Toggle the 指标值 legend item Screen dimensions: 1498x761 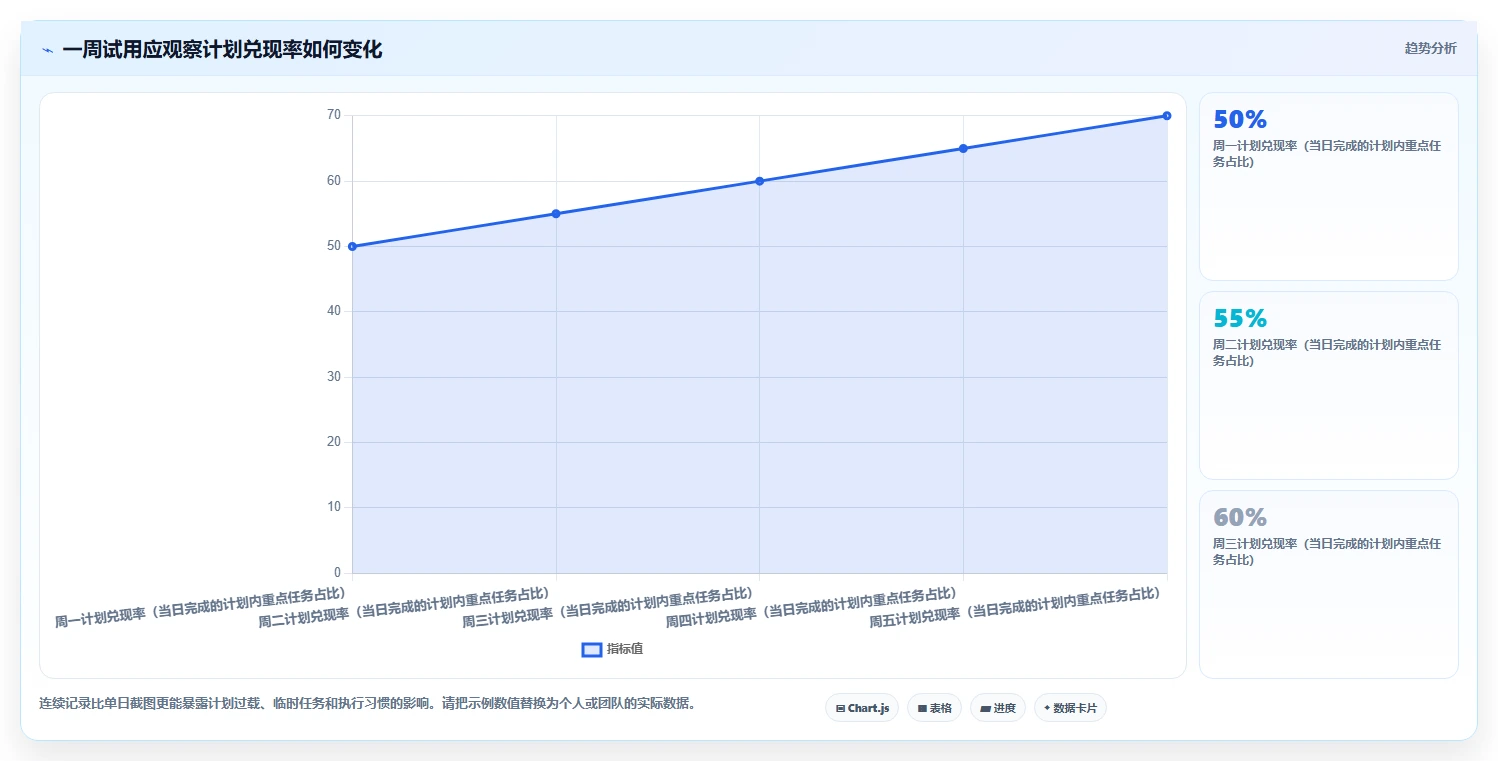613,649
